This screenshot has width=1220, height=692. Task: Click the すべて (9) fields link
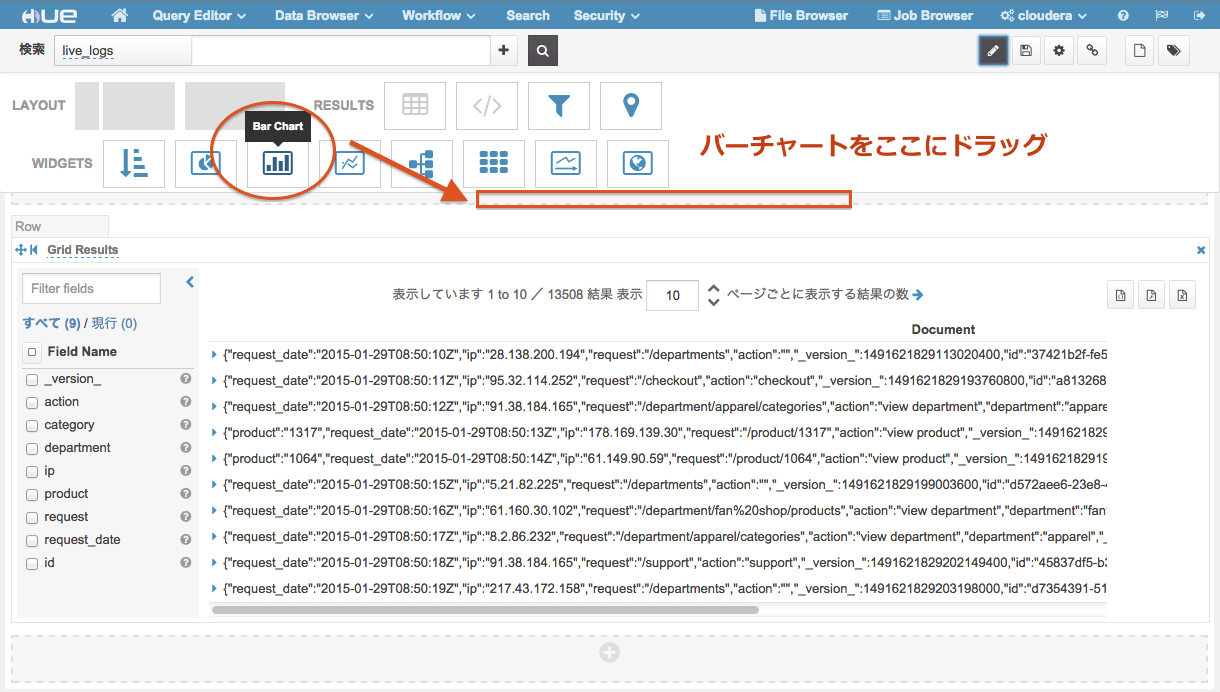coord(51,323)
